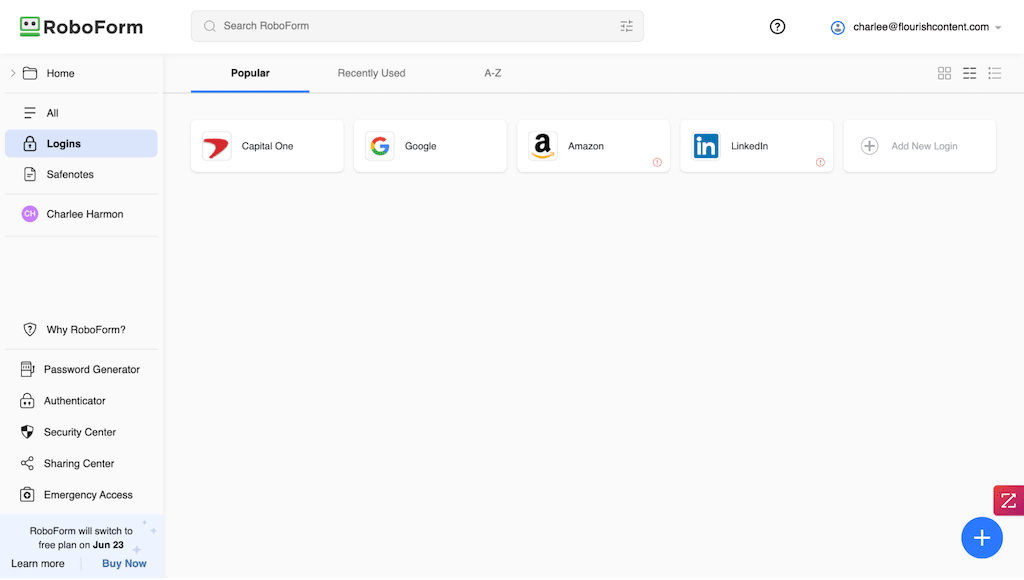Click the Search RoboForm field
1024x580 pixels.
[x=410, y=26]
